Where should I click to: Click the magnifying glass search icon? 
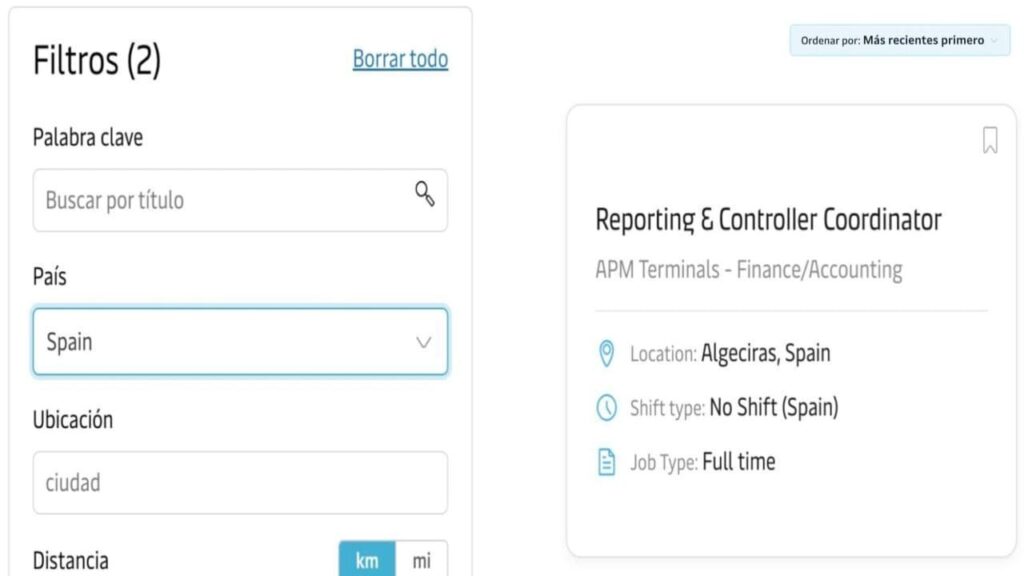point(424,193)
